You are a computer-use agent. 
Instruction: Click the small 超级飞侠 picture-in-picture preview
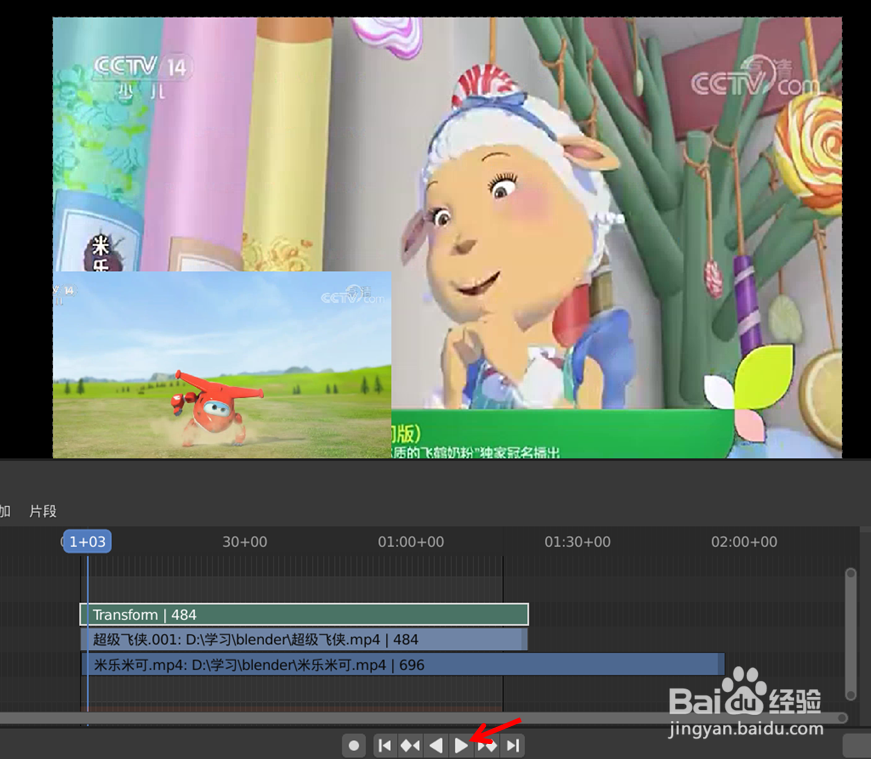click(222, 364)
